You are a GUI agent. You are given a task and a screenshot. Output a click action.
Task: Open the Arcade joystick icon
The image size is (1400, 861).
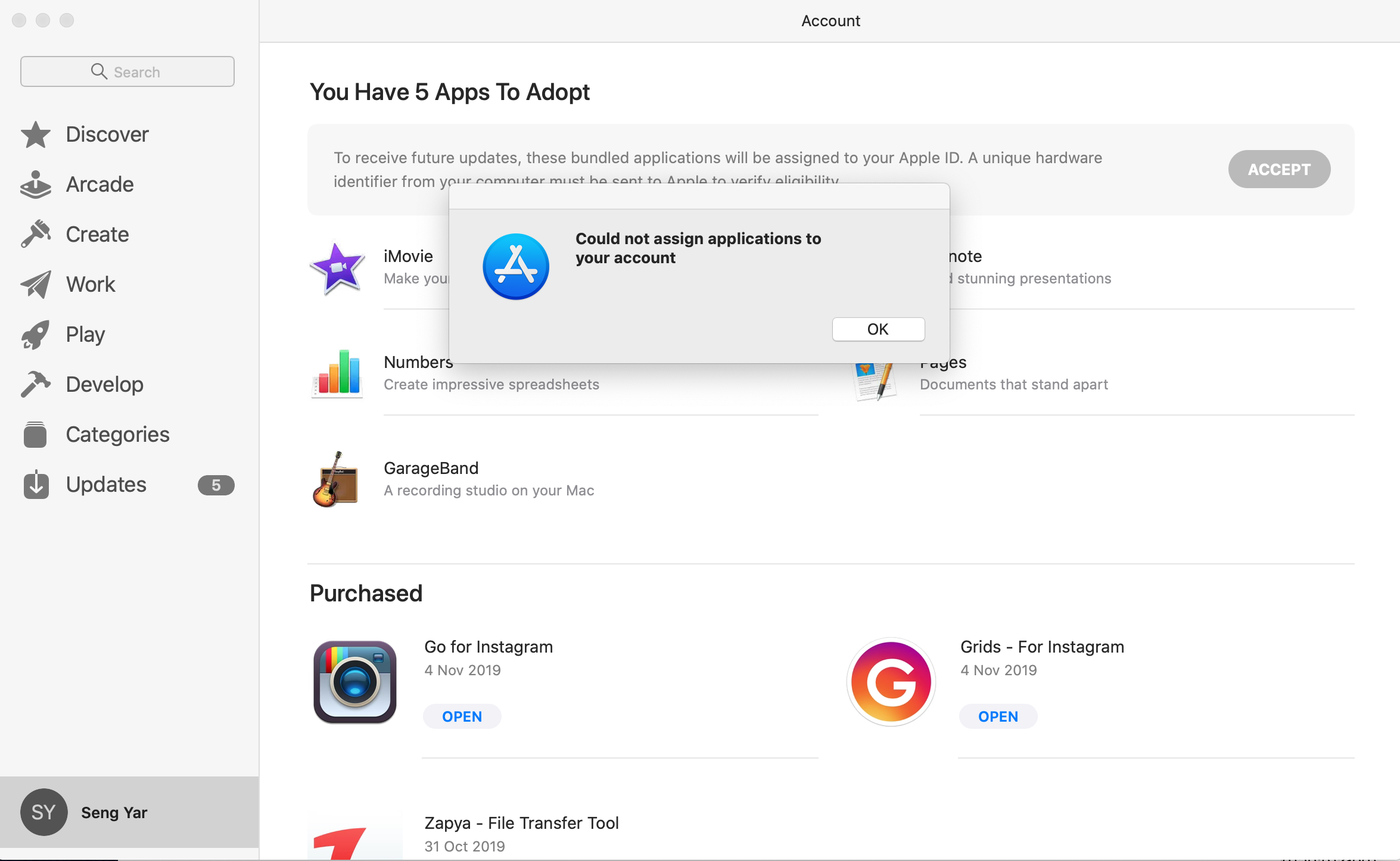point(36,185)
